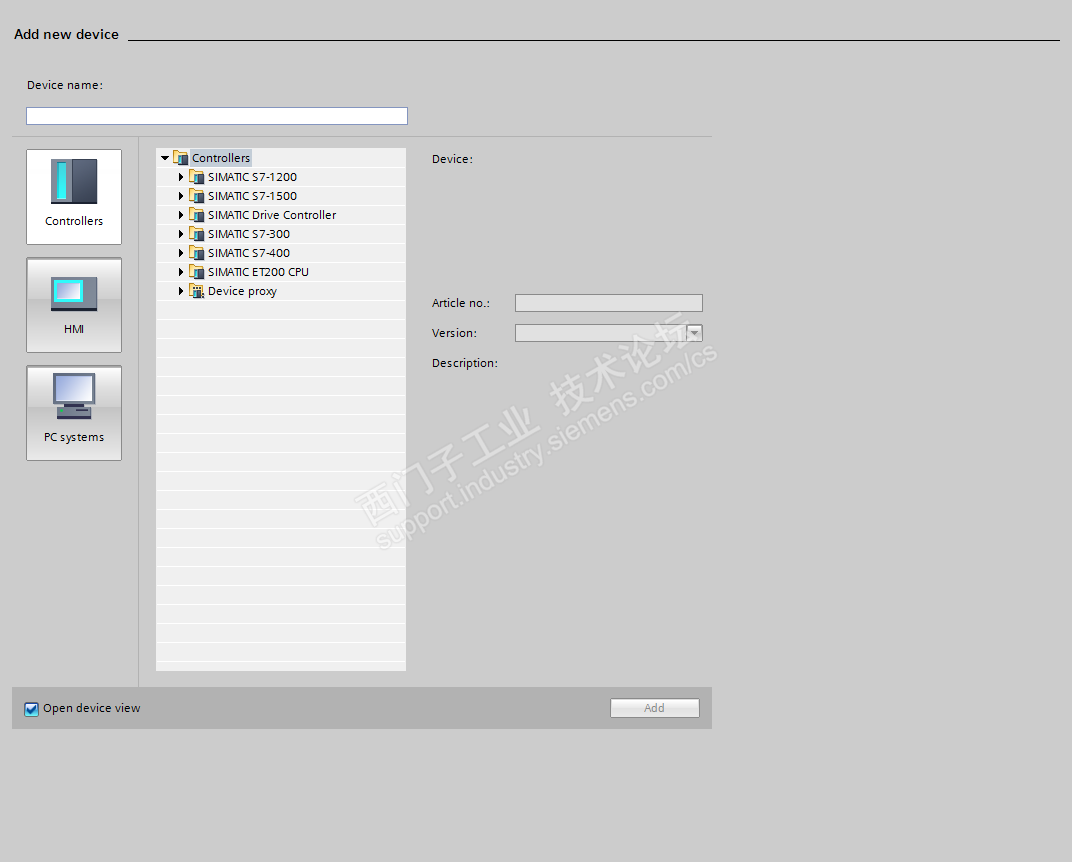Viewport: 1072px width, 862px height.
Task: Expand the SIMATIC S7-300 node
Action: point(181,234)
